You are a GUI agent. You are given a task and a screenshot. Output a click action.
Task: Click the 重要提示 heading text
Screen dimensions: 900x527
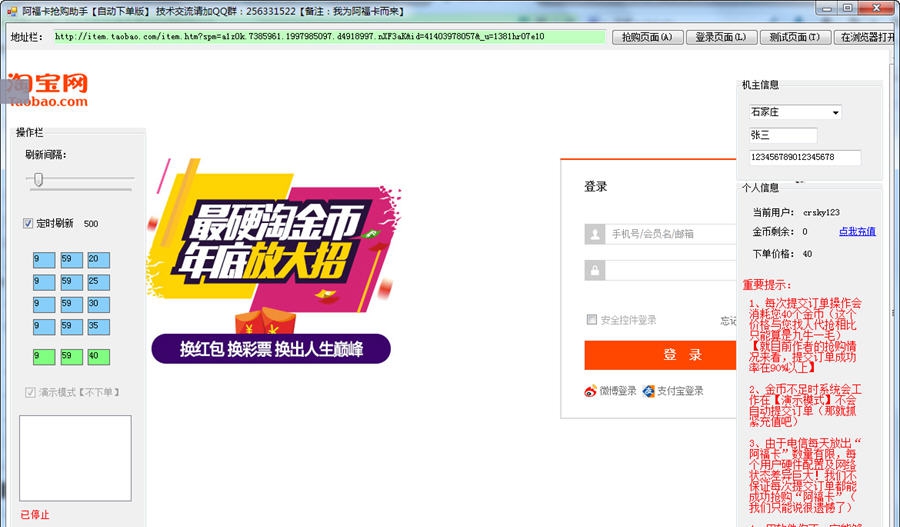point(767,285)
